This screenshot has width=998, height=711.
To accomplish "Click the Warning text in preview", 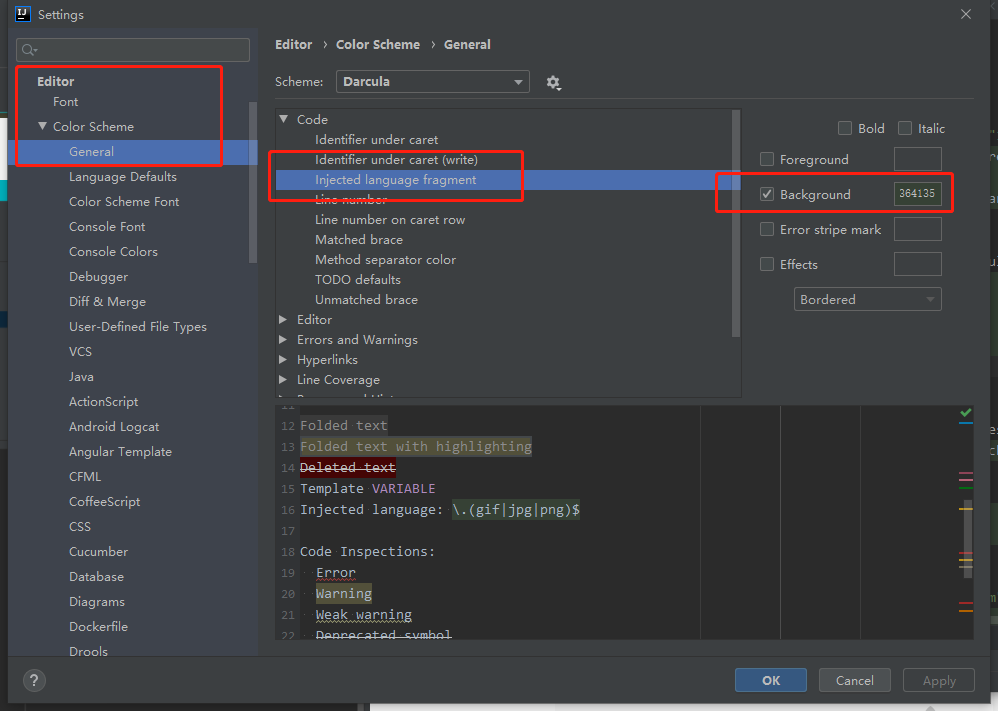I will coord(344,594).
